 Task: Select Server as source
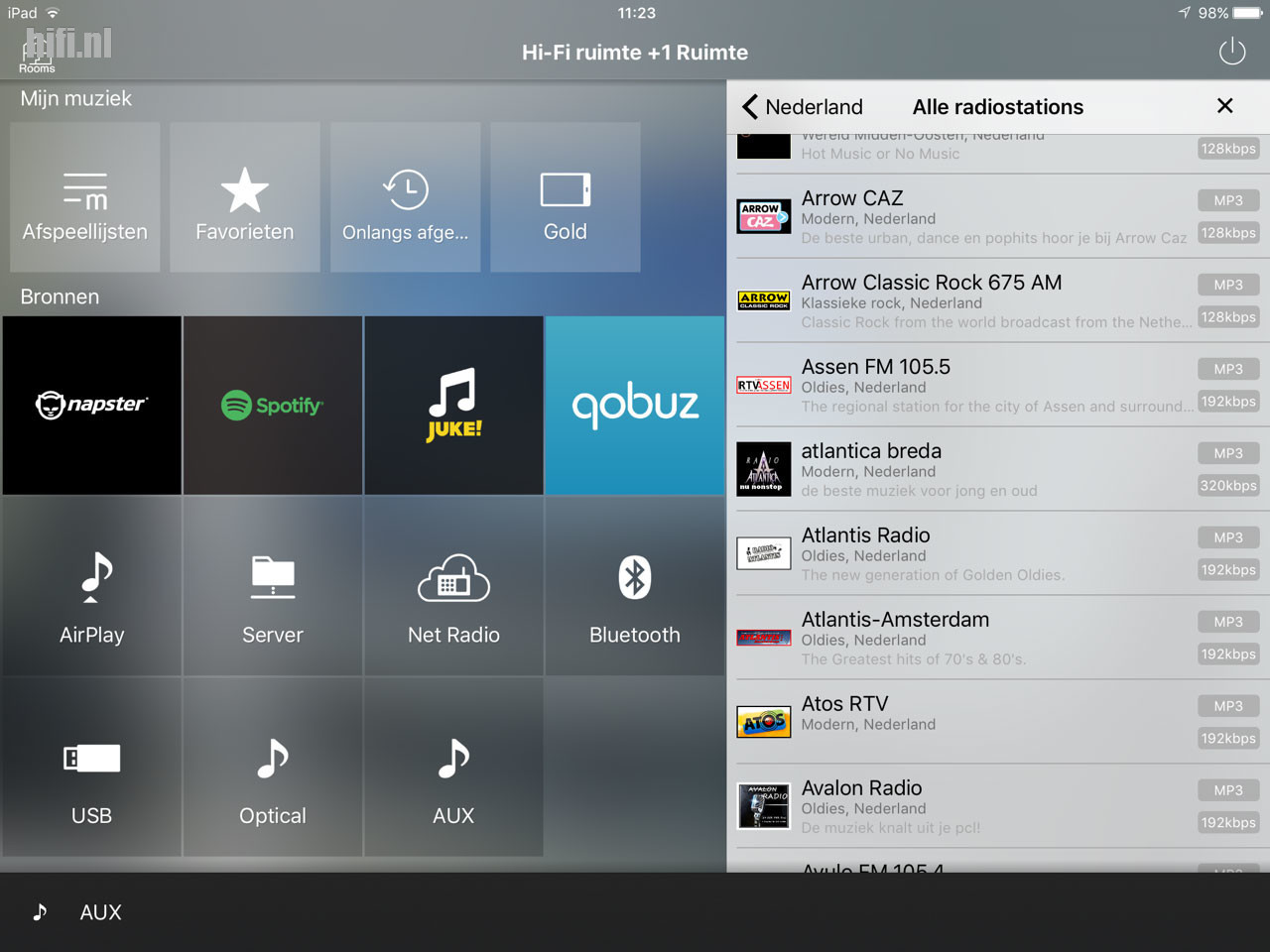[x=273, y=586]
